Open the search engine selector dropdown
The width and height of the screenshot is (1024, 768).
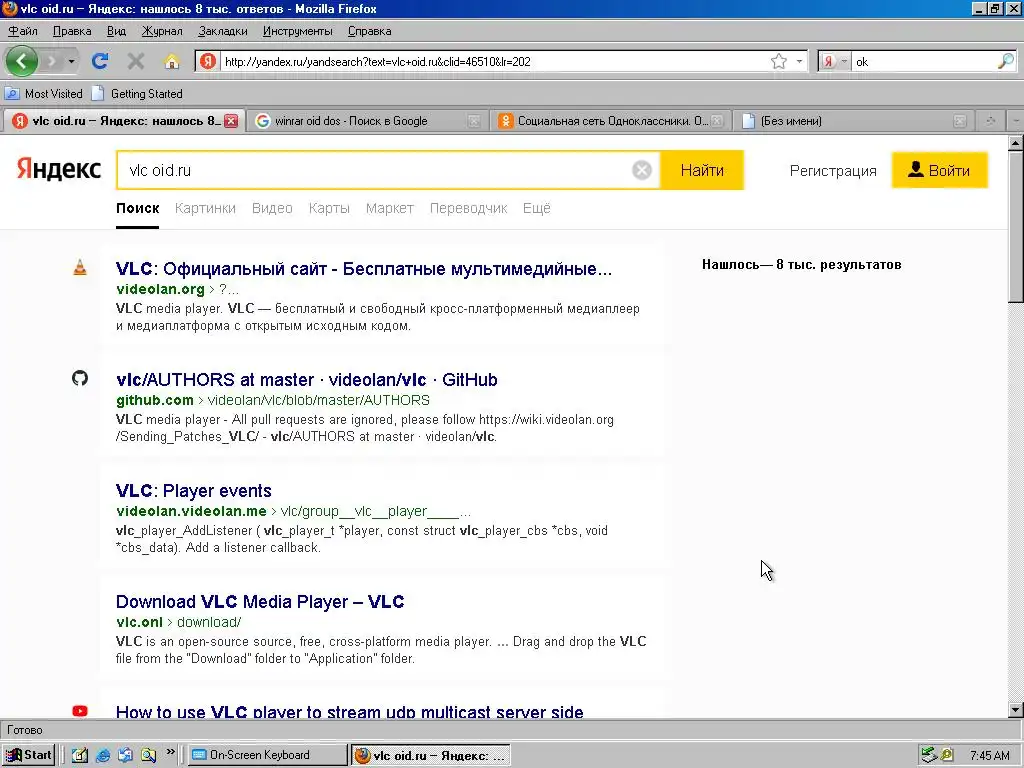point(834,61)
